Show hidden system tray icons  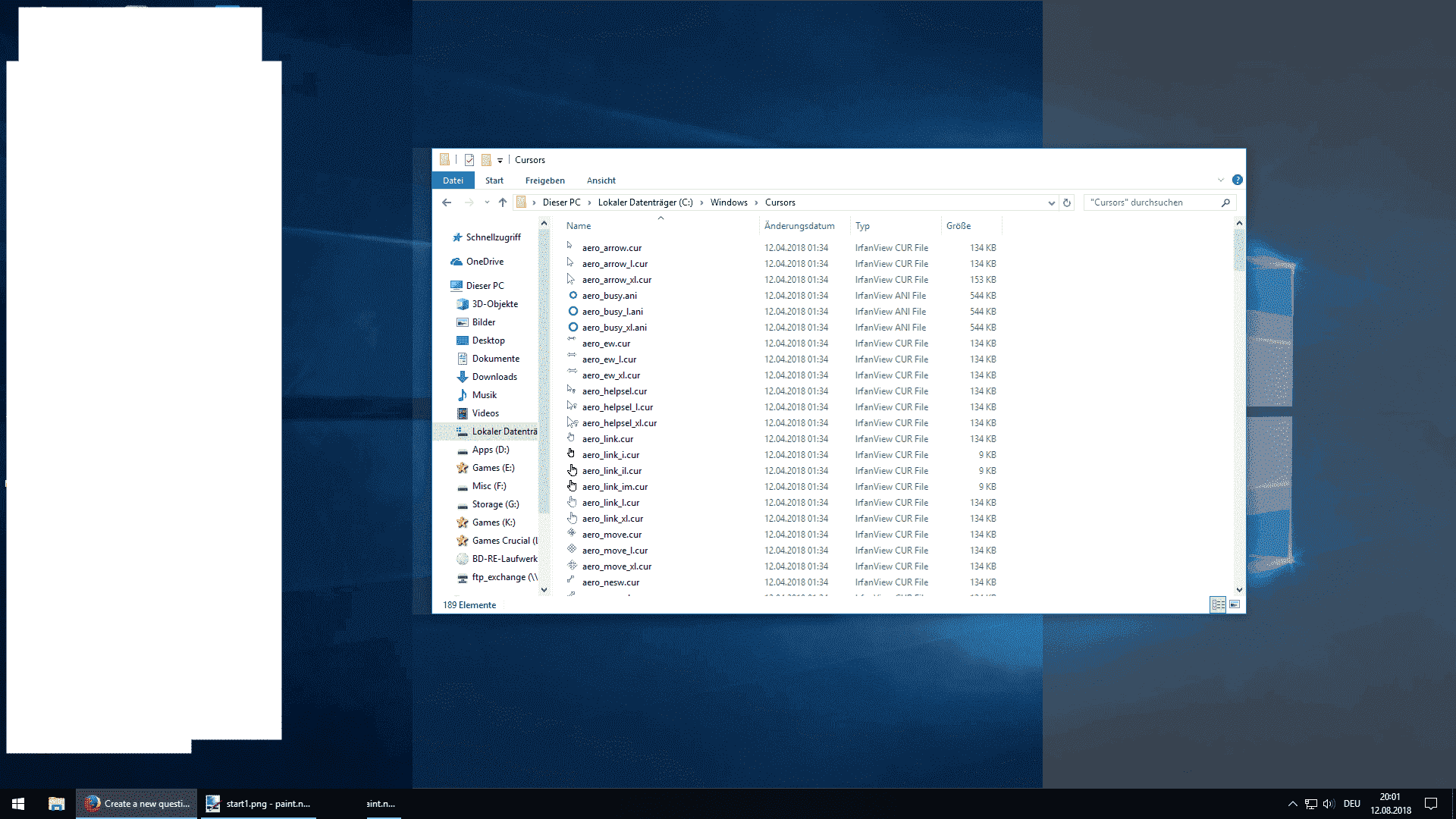(x=1292, y=804)
